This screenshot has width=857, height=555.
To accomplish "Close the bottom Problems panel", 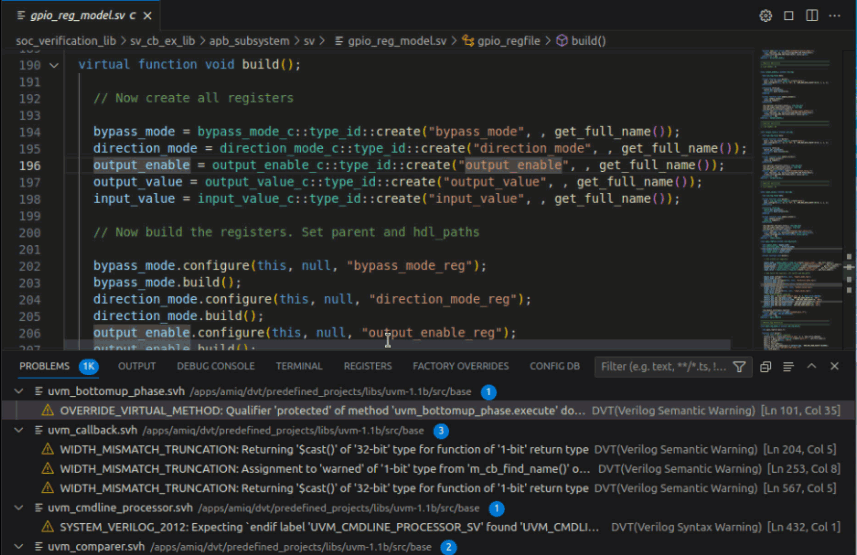I will (834, 367).
